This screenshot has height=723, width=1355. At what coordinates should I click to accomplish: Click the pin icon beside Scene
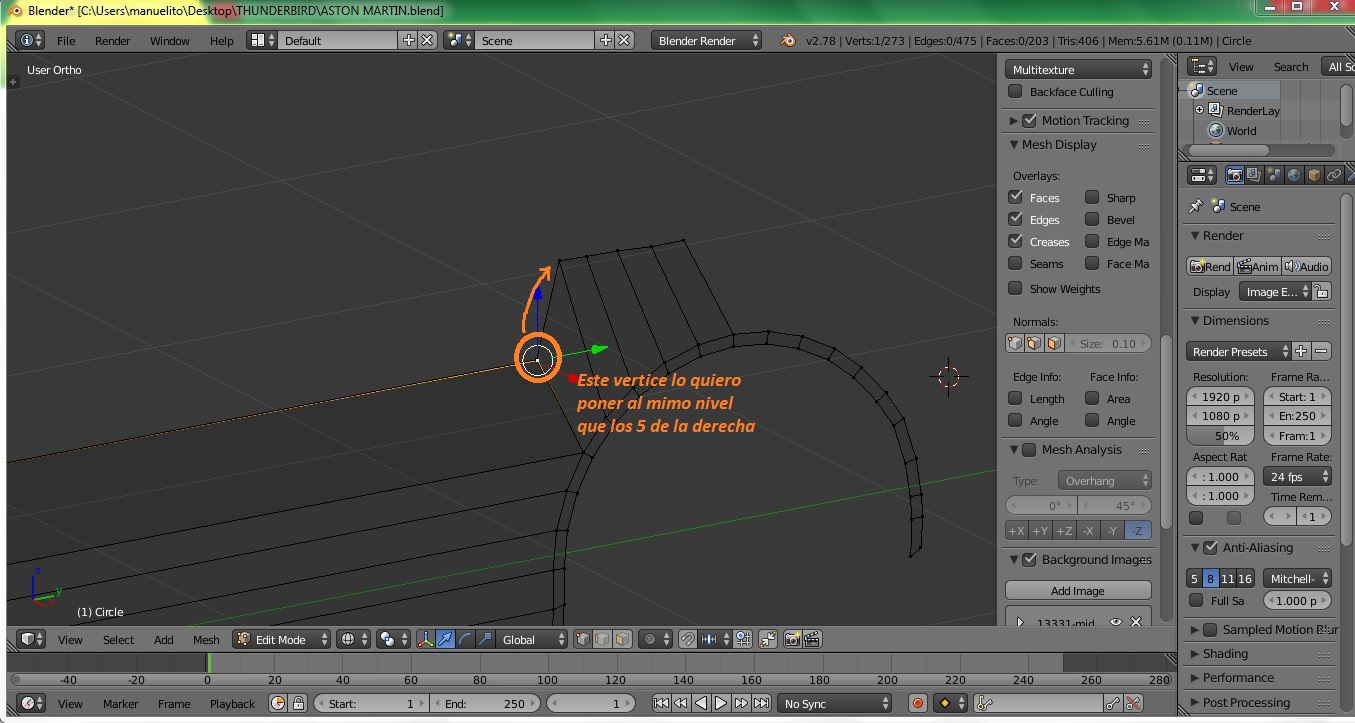point(1195,207)
